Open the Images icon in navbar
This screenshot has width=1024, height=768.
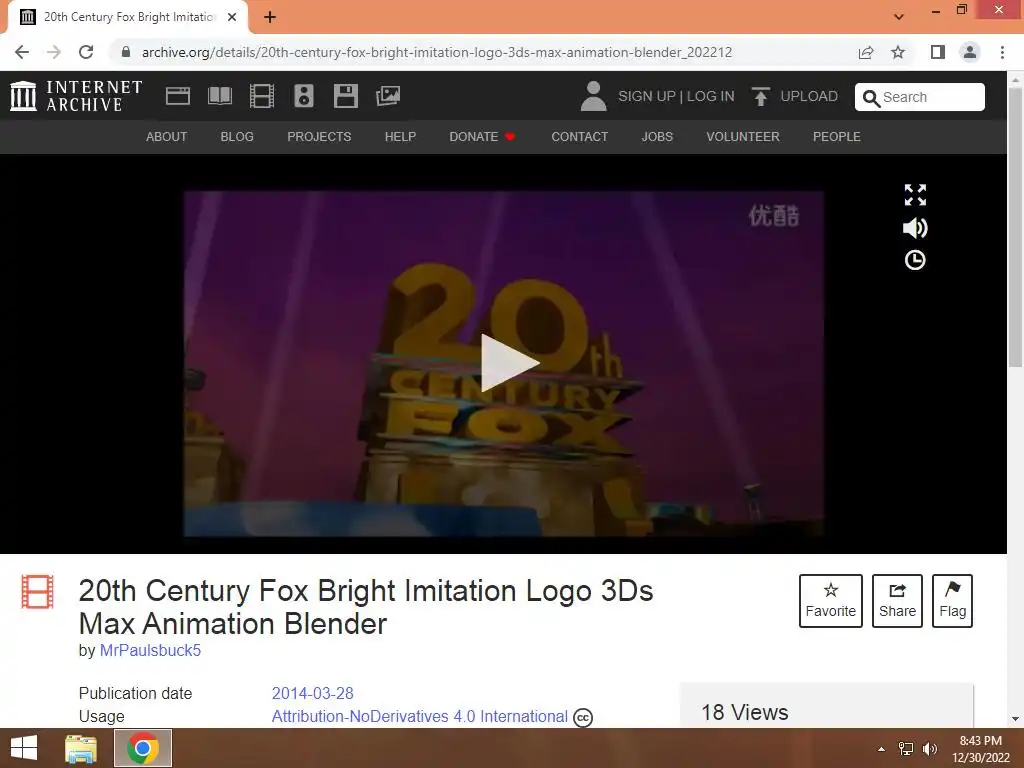pyautogui.click(x=388, y=96)
